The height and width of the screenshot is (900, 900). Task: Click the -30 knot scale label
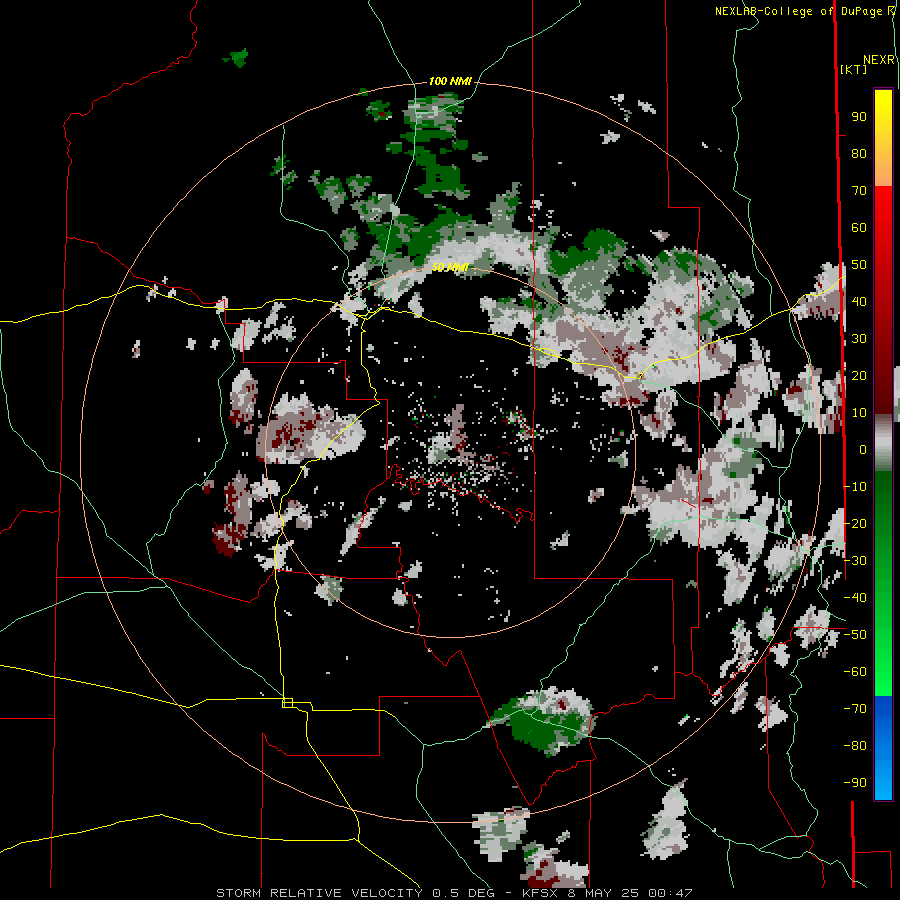point(855,561)
